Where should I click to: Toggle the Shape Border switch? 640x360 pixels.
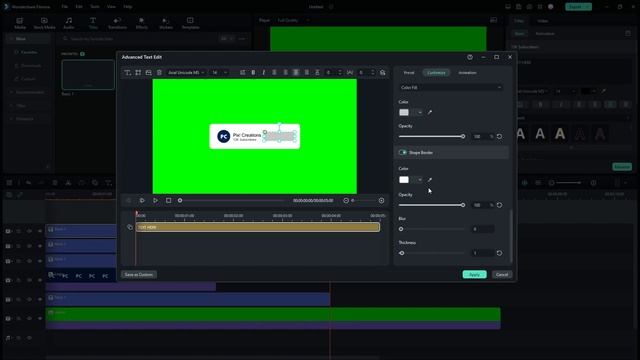pos(402,152)
